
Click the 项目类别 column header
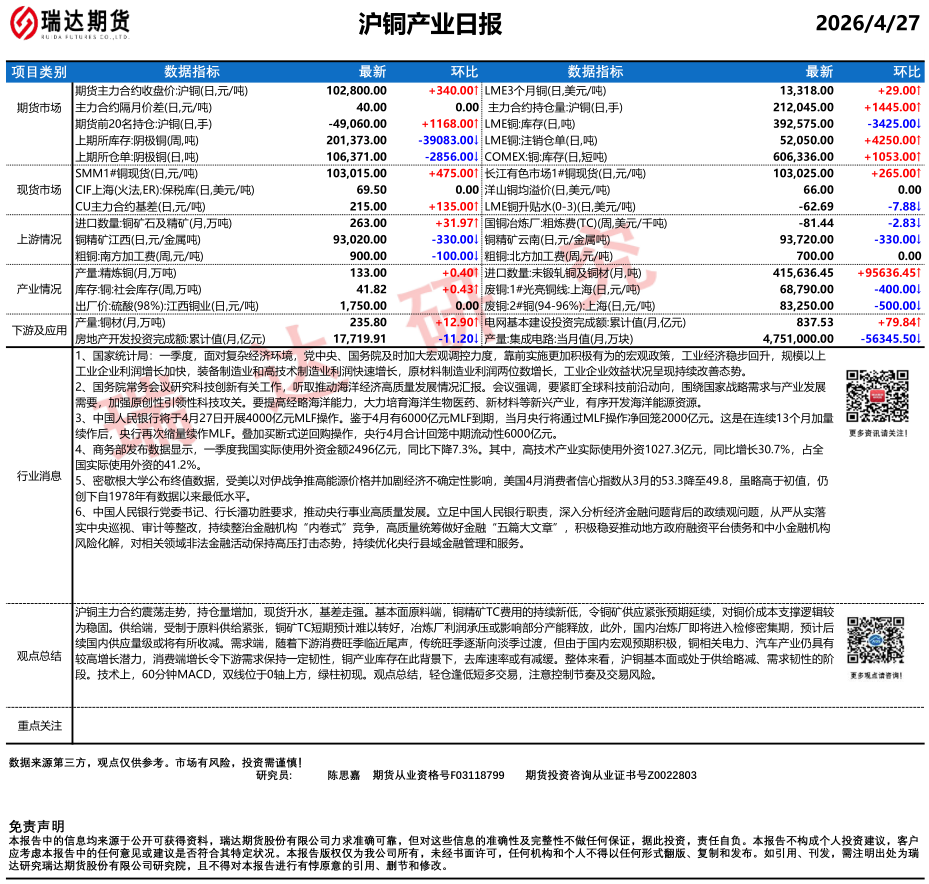[x=39, y=72]
